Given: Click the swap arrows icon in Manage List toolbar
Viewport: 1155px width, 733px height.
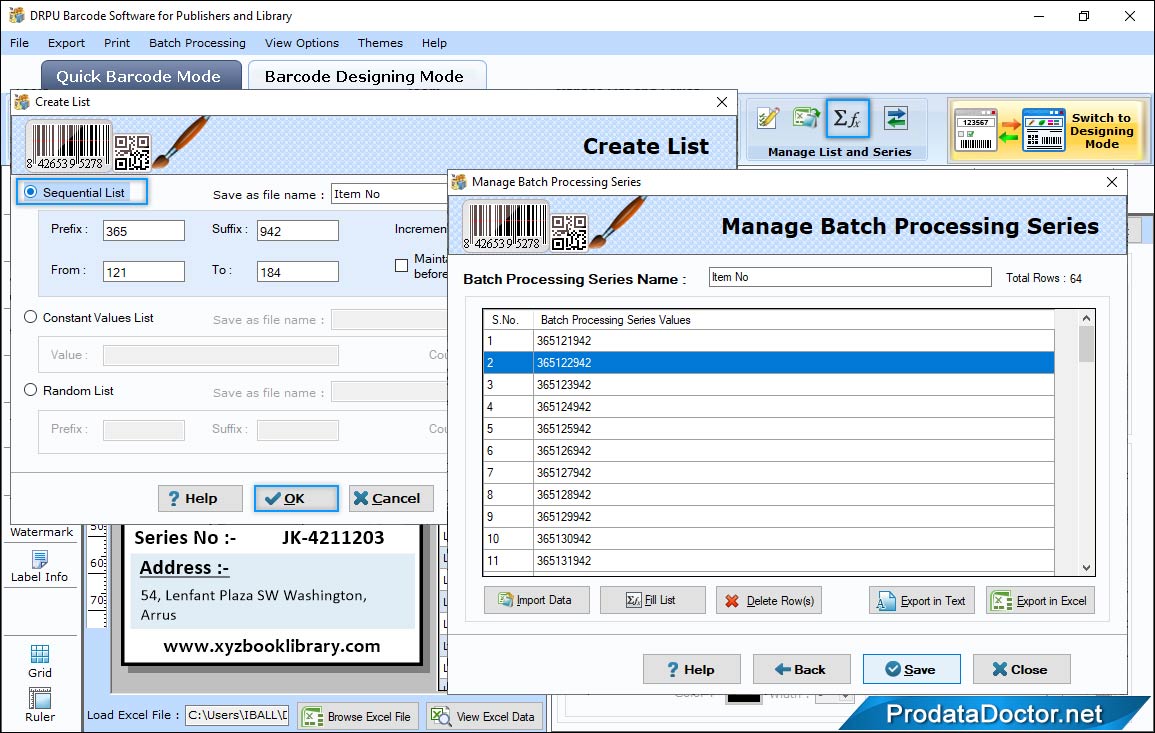Looking at the screenshot, I should tap(896, 118).
